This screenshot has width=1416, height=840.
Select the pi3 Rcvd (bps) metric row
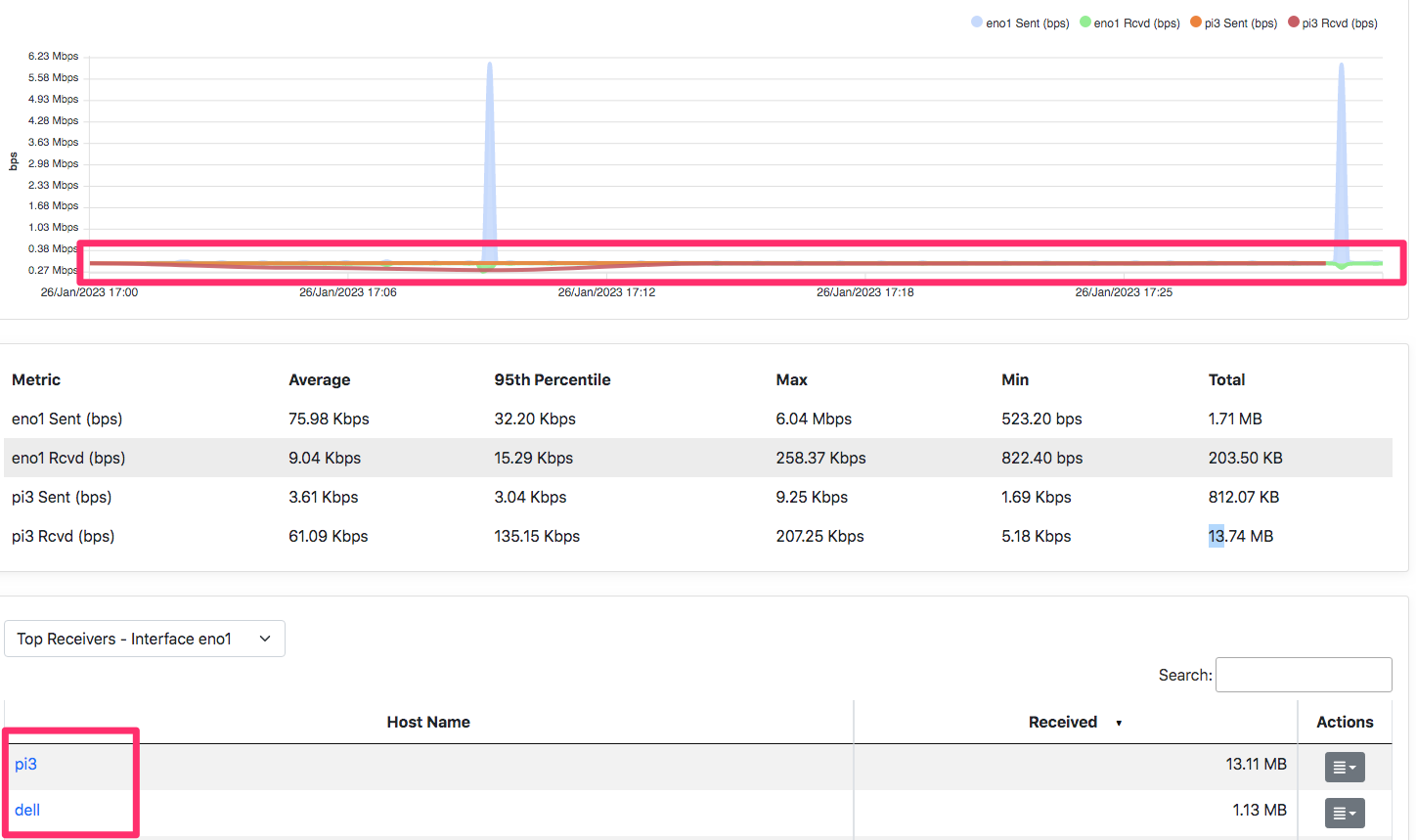[62, 536]
